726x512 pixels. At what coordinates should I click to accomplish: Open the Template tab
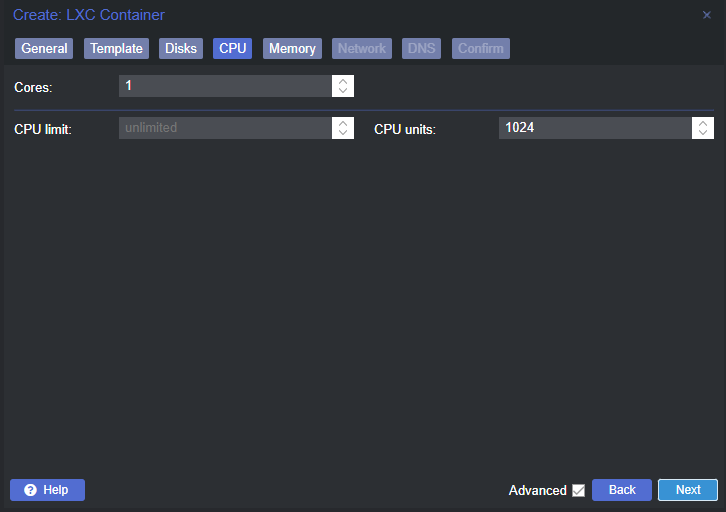[x=116, y=49]
